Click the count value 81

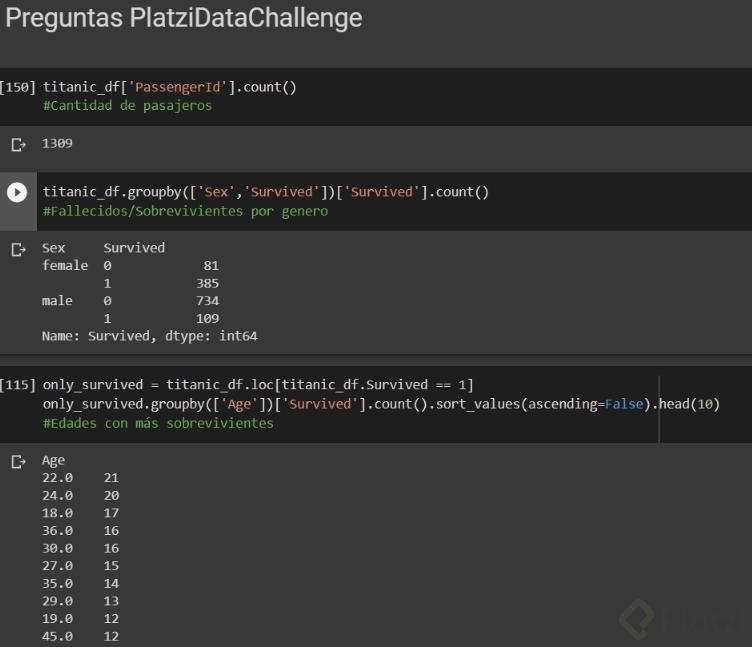pyautogui.click(x=211, y=266)
